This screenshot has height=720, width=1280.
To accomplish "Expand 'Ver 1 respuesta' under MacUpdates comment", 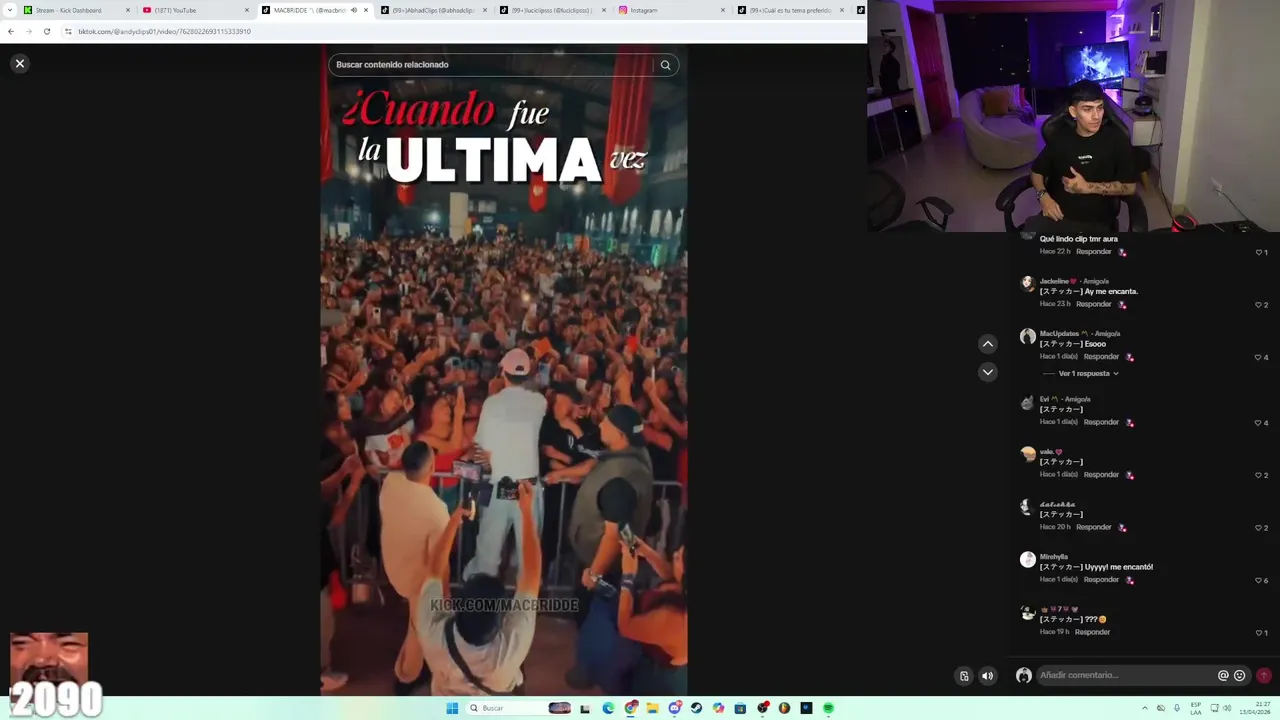I will click(1088, 374).
